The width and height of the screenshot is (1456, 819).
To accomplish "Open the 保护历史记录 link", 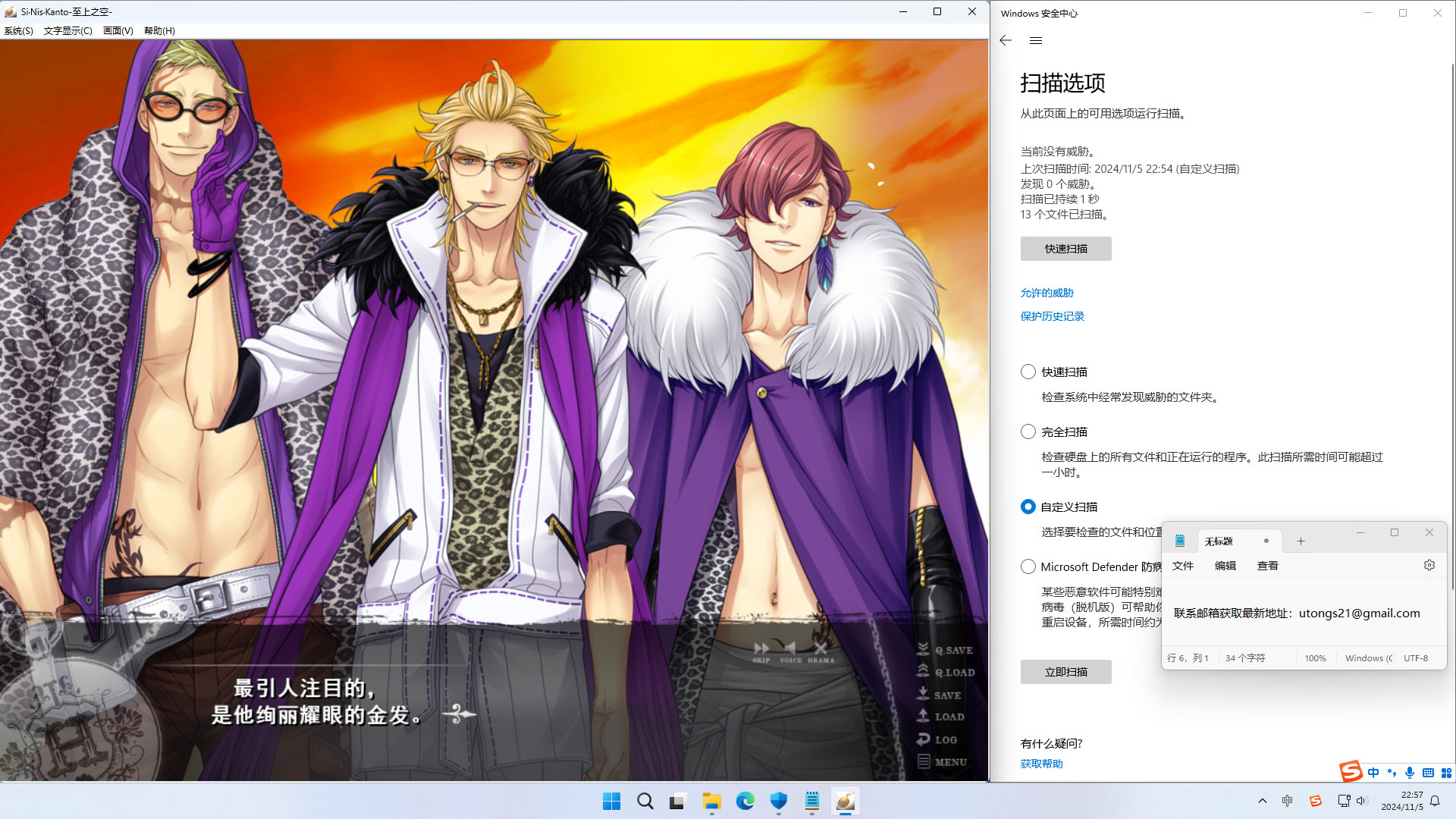I will [x=1052, y=316].
